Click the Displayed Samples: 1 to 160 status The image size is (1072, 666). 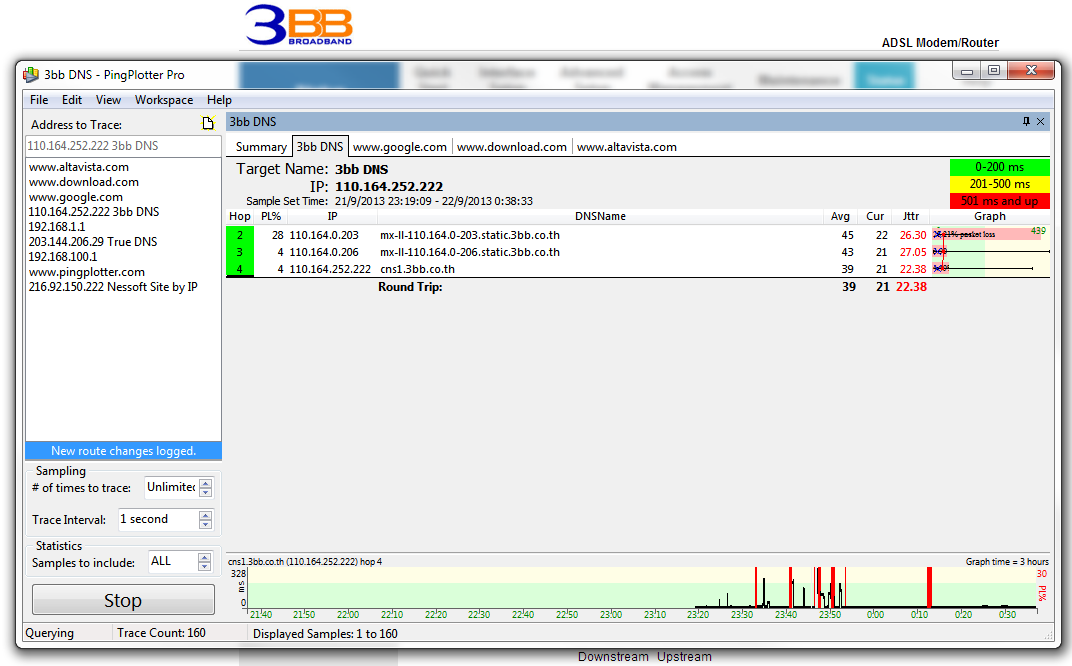[x=325, y=634]
